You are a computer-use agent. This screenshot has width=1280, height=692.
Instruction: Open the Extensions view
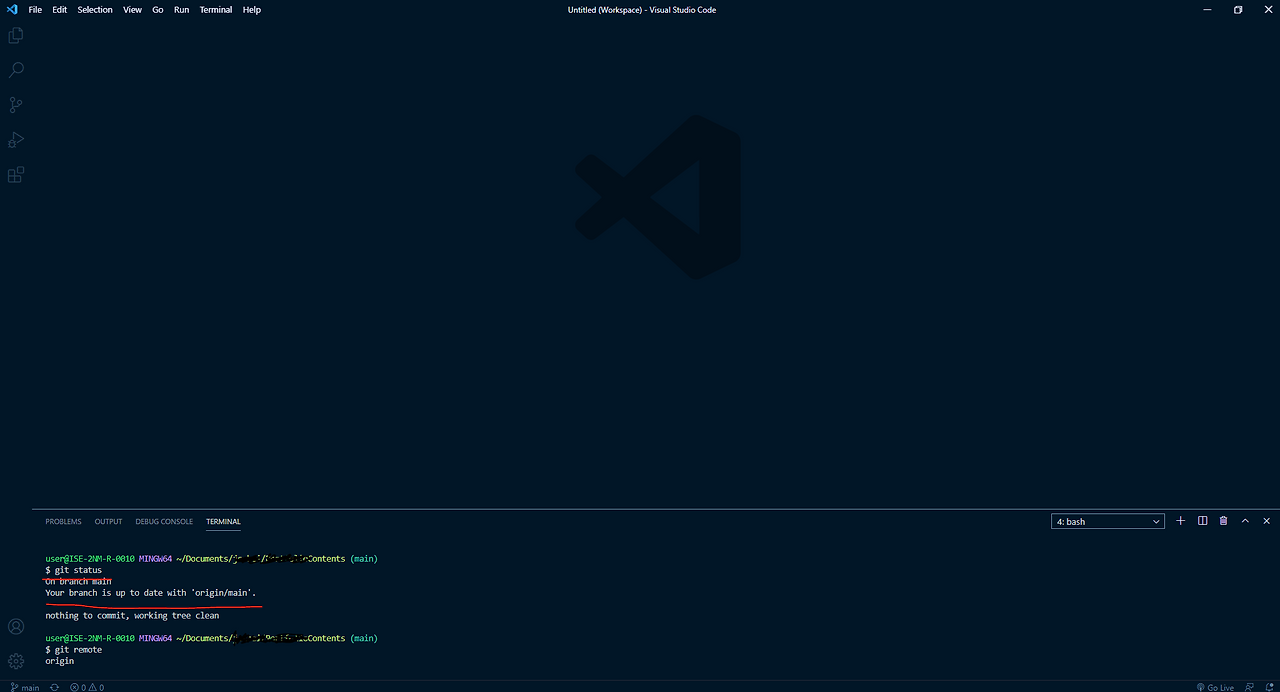point(15,174)
